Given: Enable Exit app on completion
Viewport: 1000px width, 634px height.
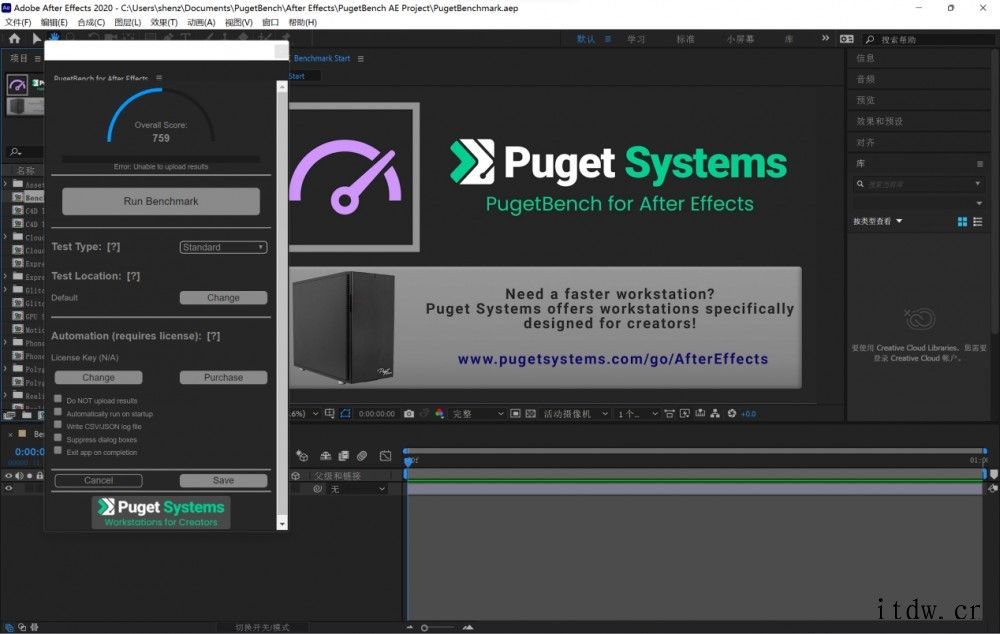Looking at the screenshot, I should (x=58, y=450).
